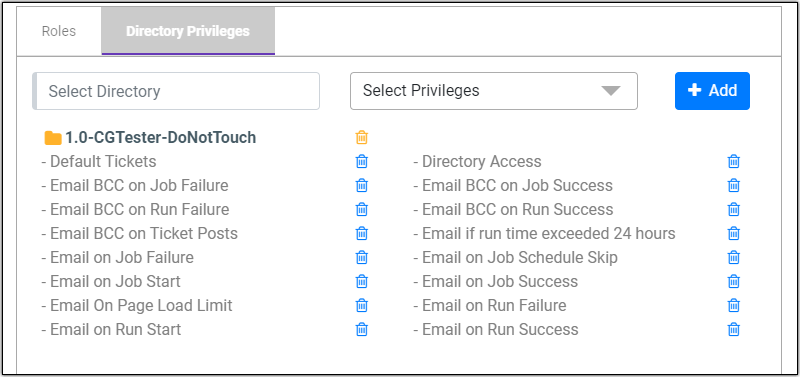This screenshot has height=378, width=801.
Task: Delete Email on Job Start privilege
Action: click(362, 281)
